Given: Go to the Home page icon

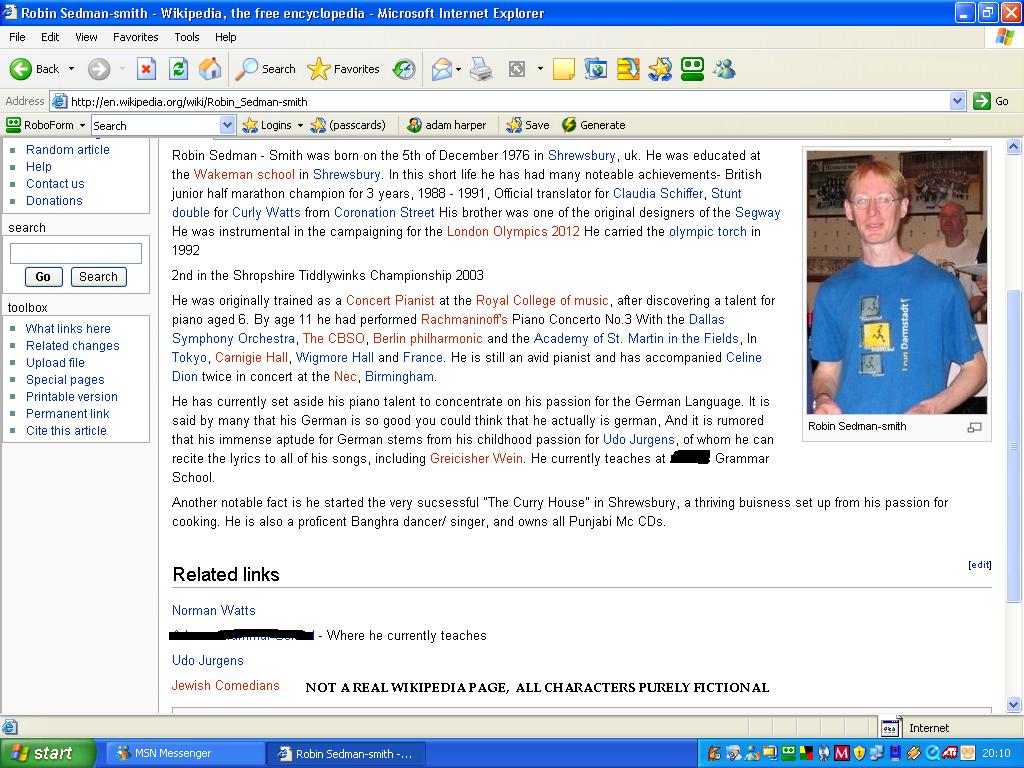Looking at the screenshot, I should pyautogui.click(x=210, y=69).
